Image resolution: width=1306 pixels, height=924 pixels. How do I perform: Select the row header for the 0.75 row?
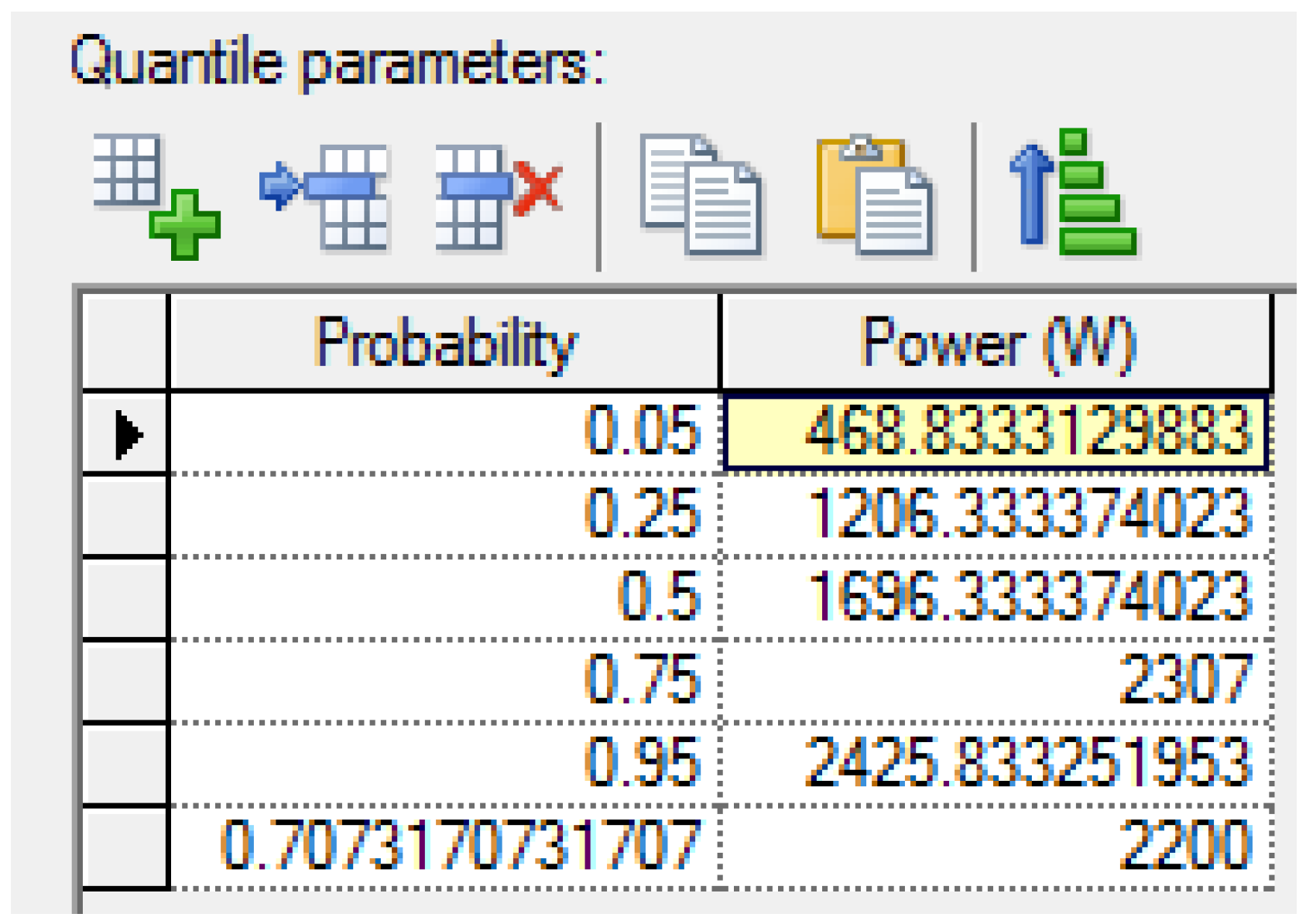tap(125, 680)
